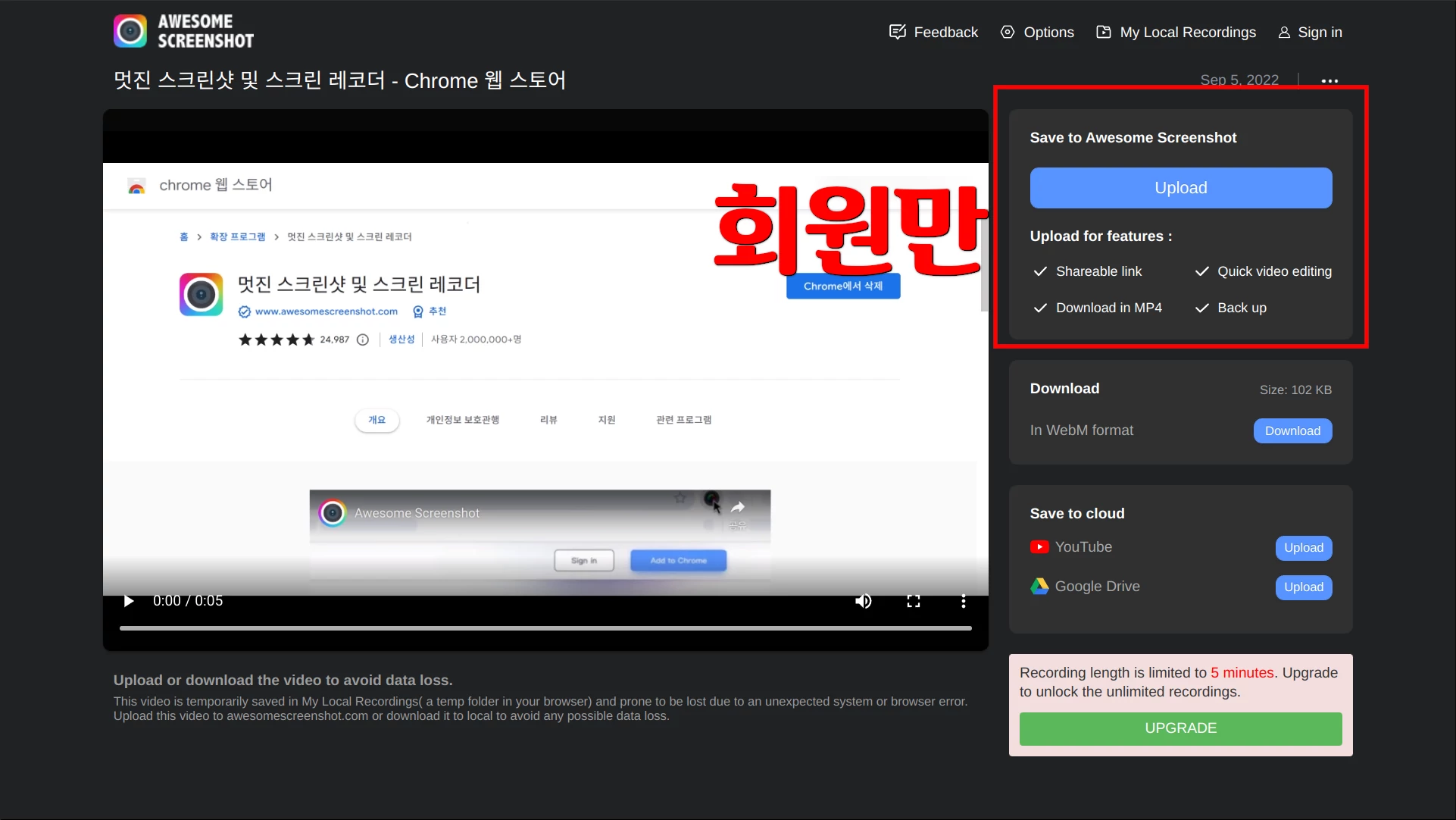Image resolution: width=1456 pixels, height=820 pixels.
Task: Open the Options settings
Action: 1037,32
